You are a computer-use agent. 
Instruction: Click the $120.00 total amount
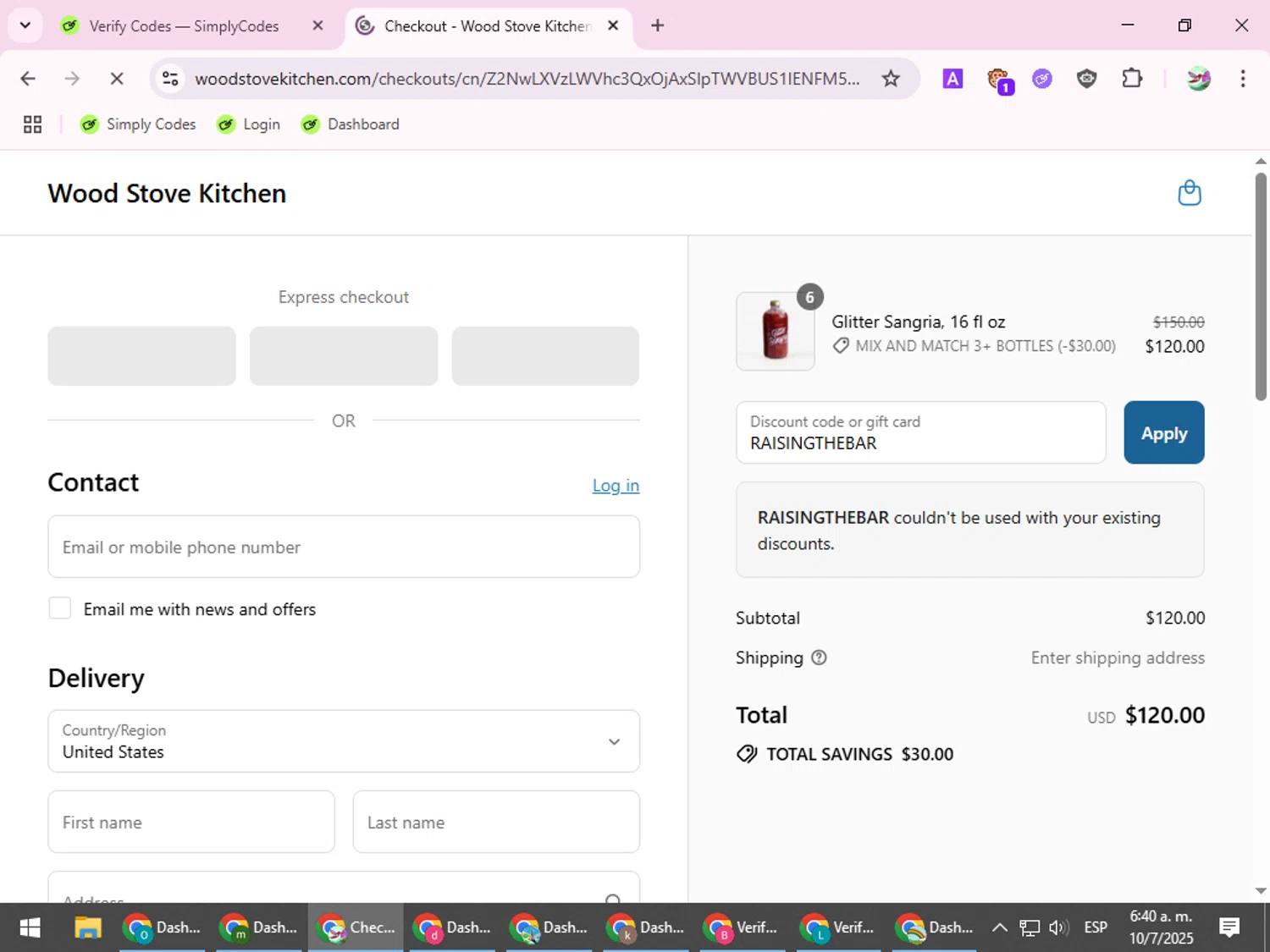coord(1164,715)
